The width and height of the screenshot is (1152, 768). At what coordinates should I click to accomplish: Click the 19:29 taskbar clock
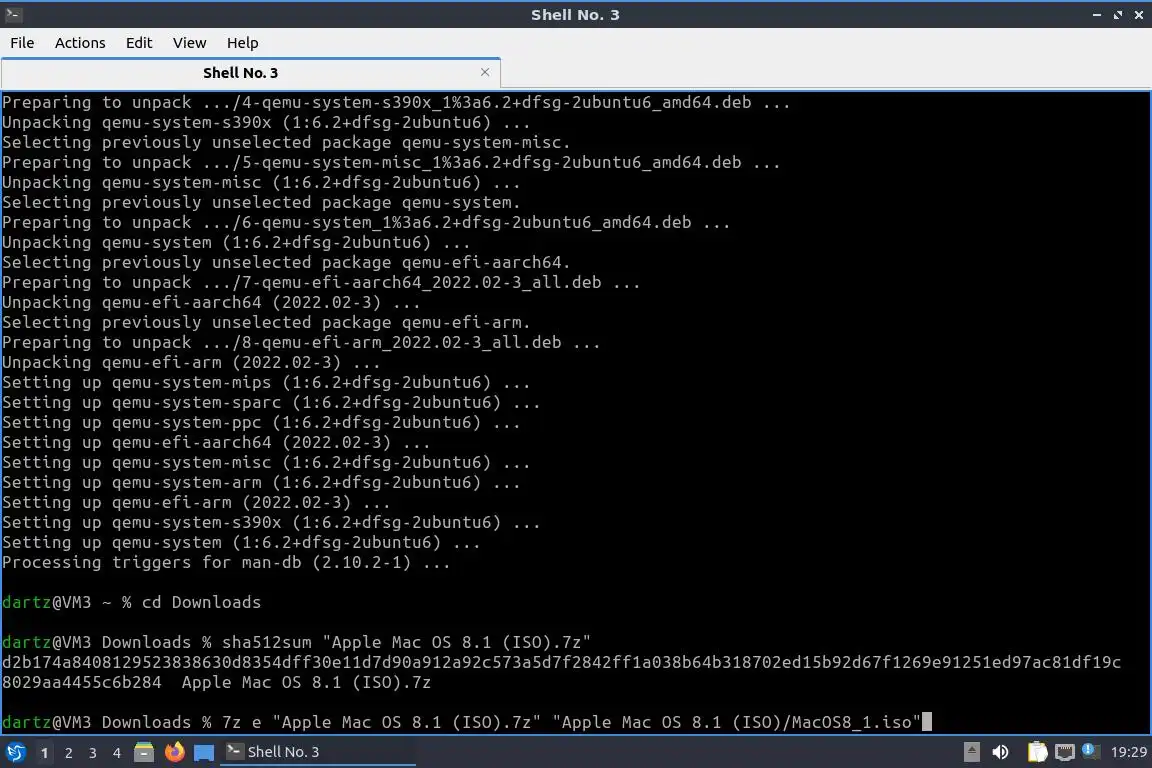tap(1128, 752)
